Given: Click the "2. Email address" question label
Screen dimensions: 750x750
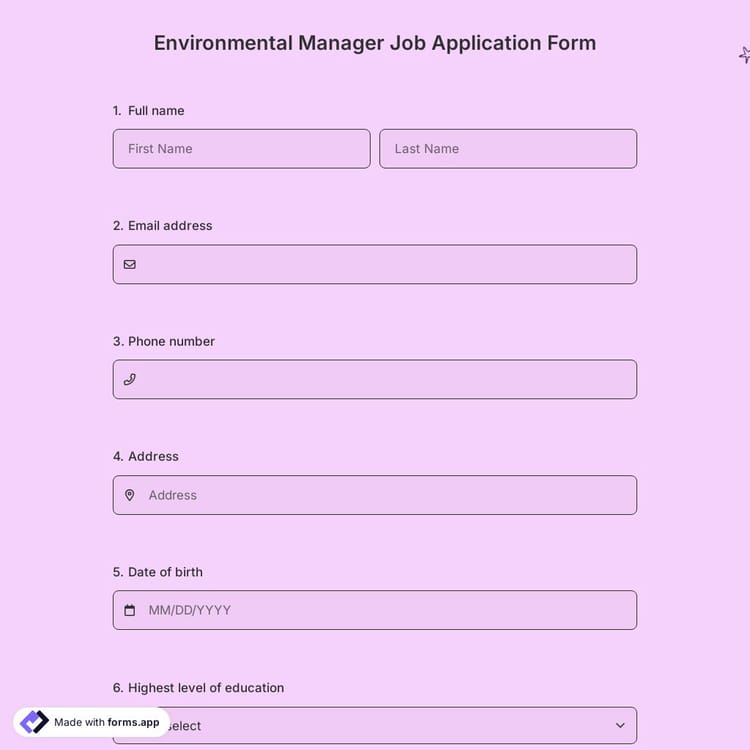Looking at the screenshot, I should [x=163, y=226].
